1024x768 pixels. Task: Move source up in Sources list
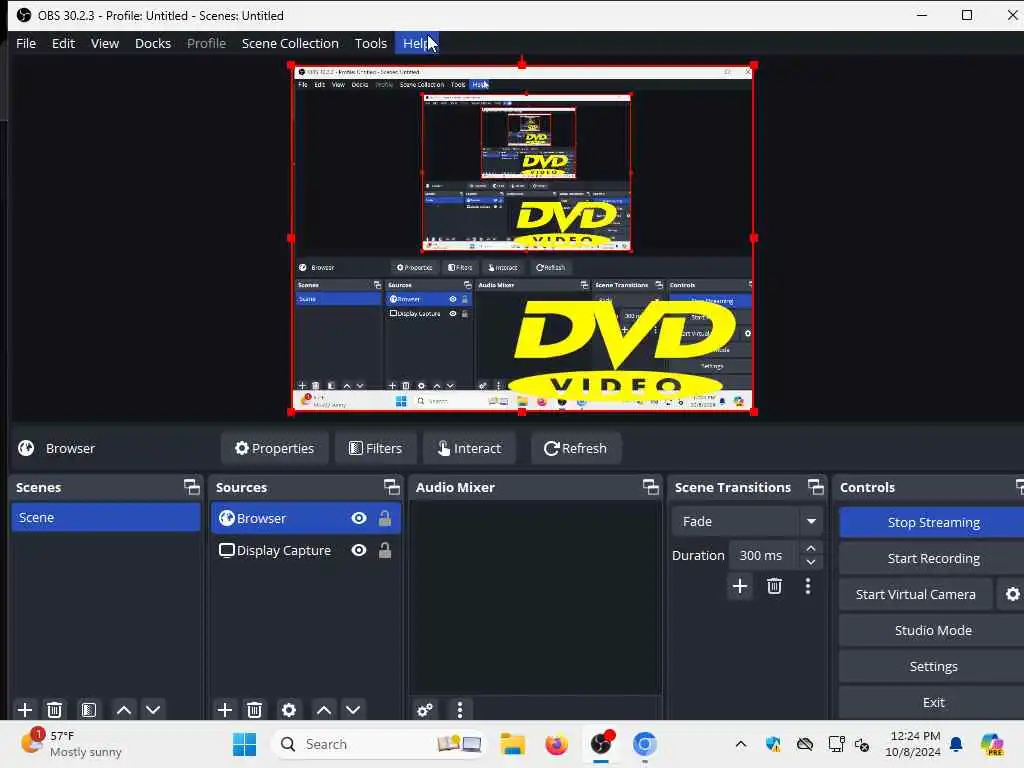pyautogui.click(x=324, y=709)
